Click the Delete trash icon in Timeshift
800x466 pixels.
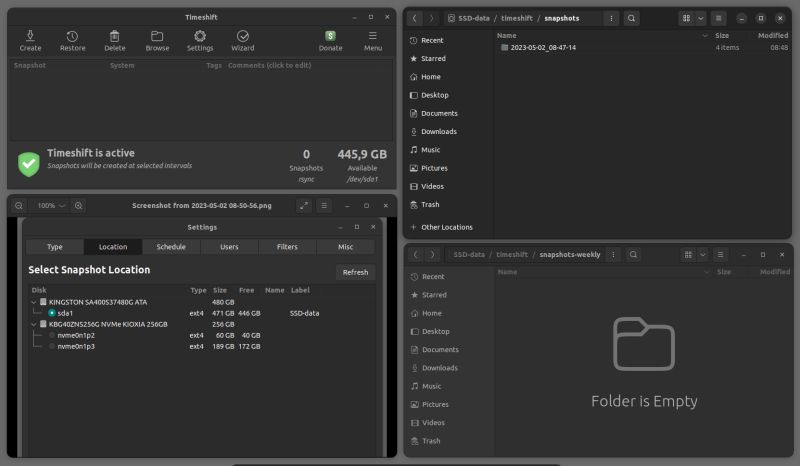(x=115, y=41)
